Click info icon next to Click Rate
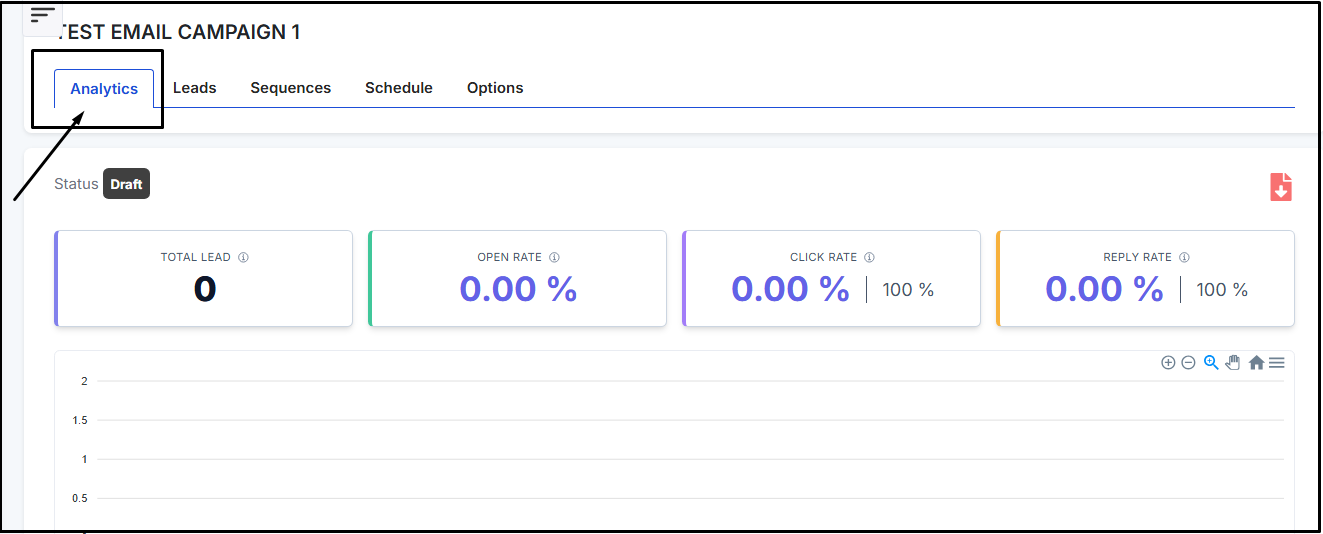This screenshot has width=1323, height=534. point(869,257)
